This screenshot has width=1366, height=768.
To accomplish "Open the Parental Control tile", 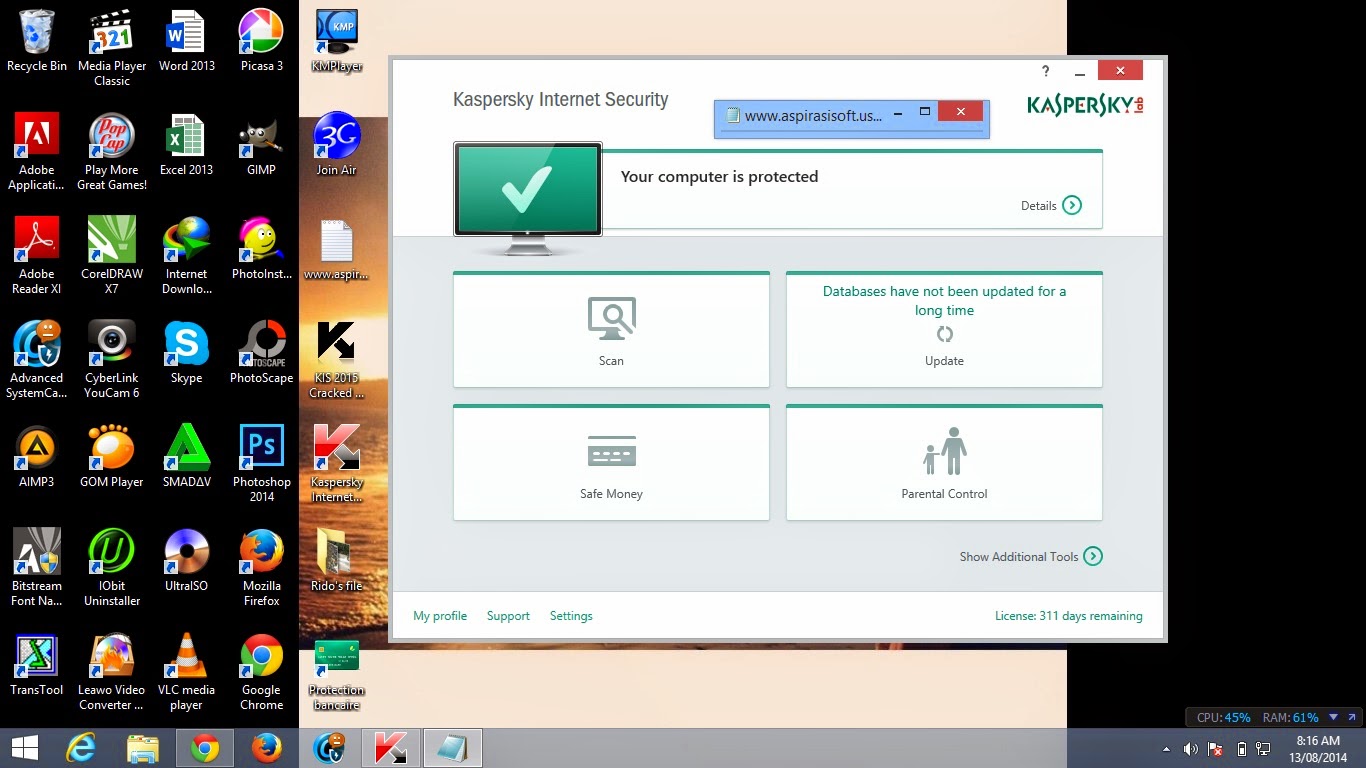I will coord(944,462).
